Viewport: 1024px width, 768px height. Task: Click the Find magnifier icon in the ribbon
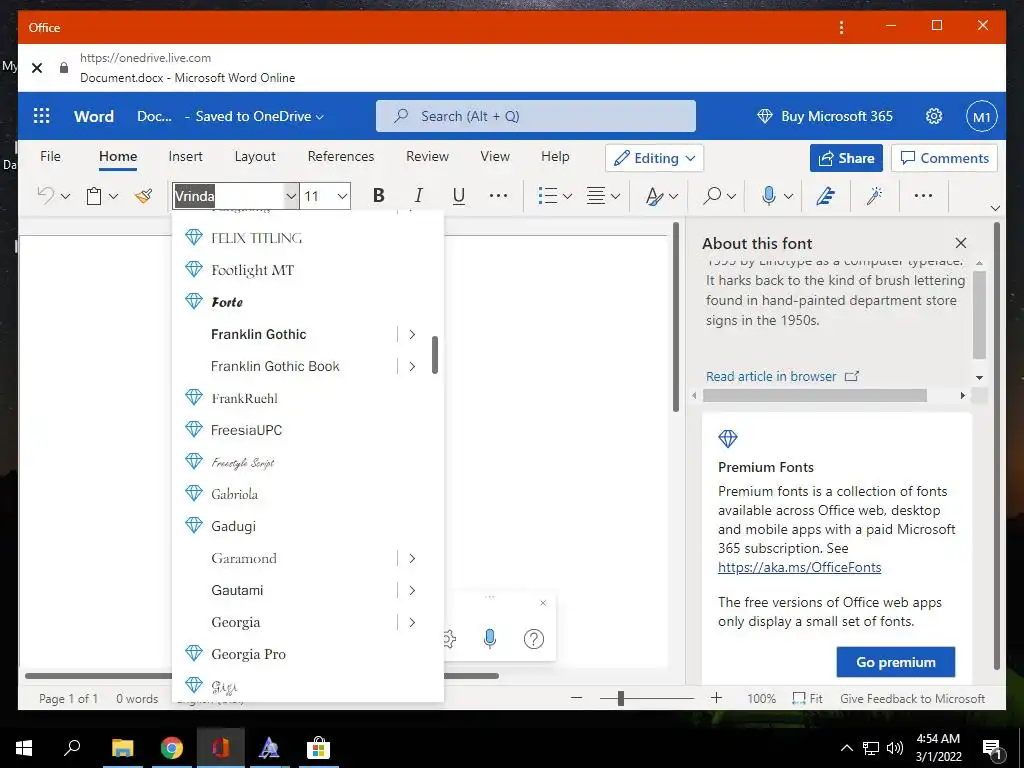point(712,195)
